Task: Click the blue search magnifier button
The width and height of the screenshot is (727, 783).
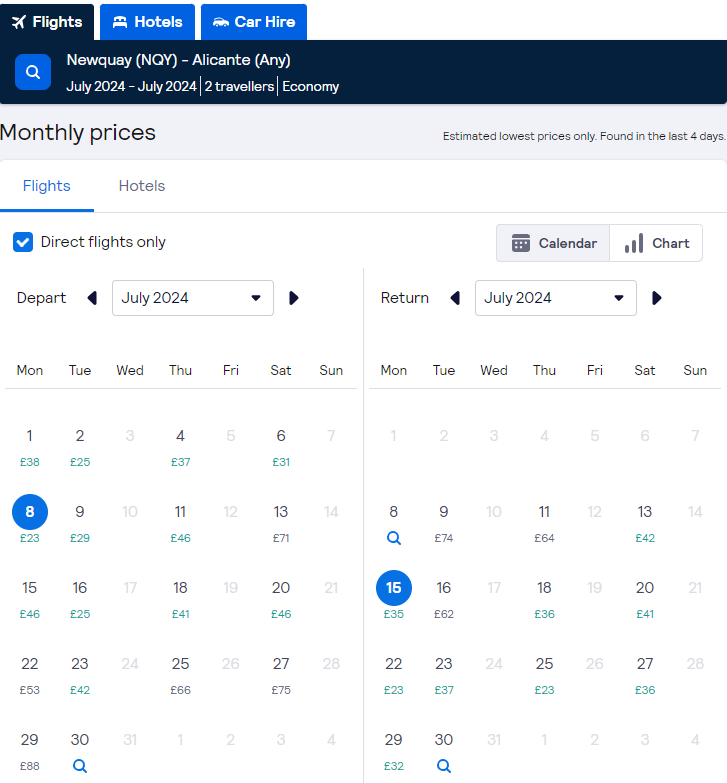Action: point(33,72)
